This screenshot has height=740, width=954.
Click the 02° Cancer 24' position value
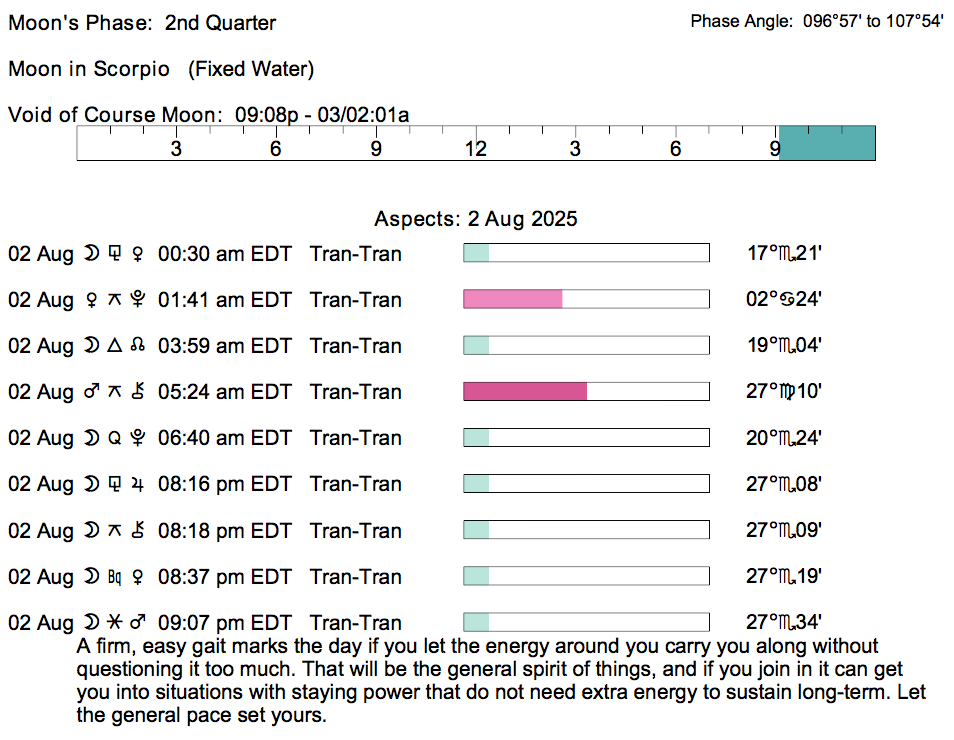(x=784, y=300)
